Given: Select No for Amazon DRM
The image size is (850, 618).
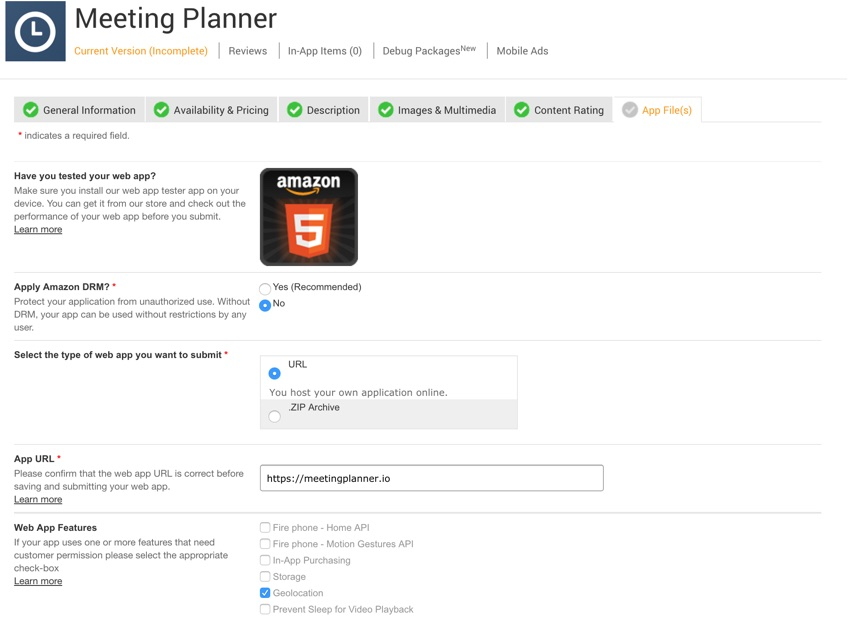Looking at the screenshot, I should (x=265, y=305).
